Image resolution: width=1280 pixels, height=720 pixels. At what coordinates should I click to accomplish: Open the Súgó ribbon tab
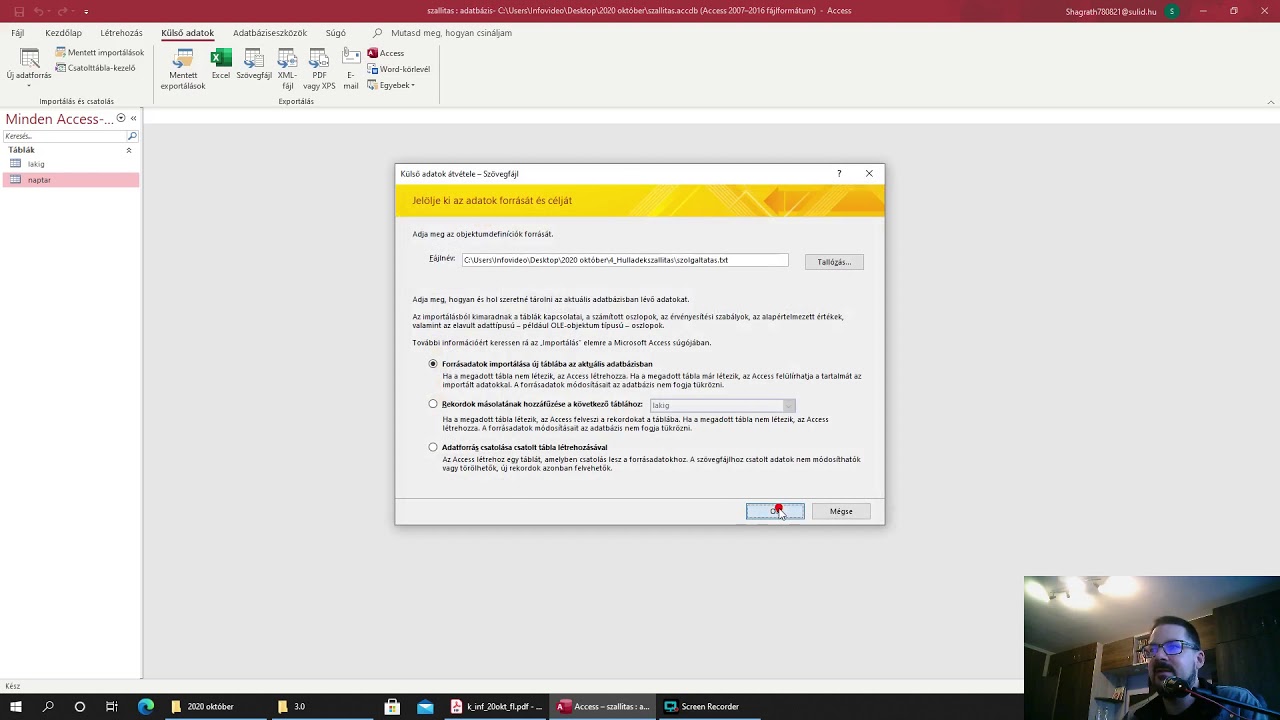tap(335, 33)
